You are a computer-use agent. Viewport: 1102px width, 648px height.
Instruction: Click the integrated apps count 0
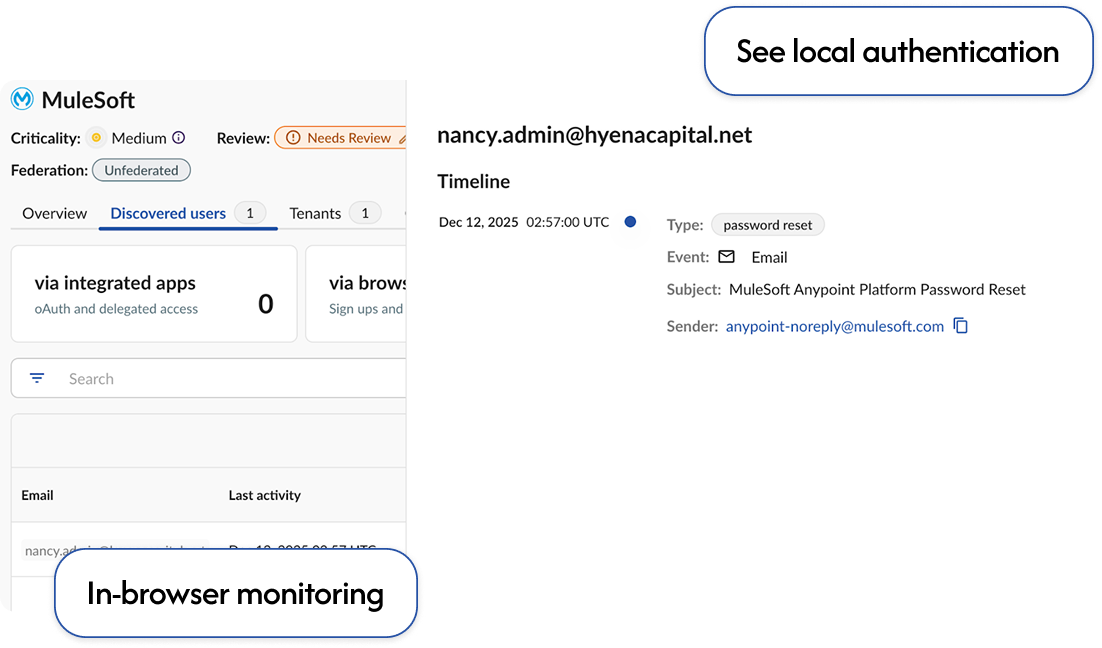point(266,304)
